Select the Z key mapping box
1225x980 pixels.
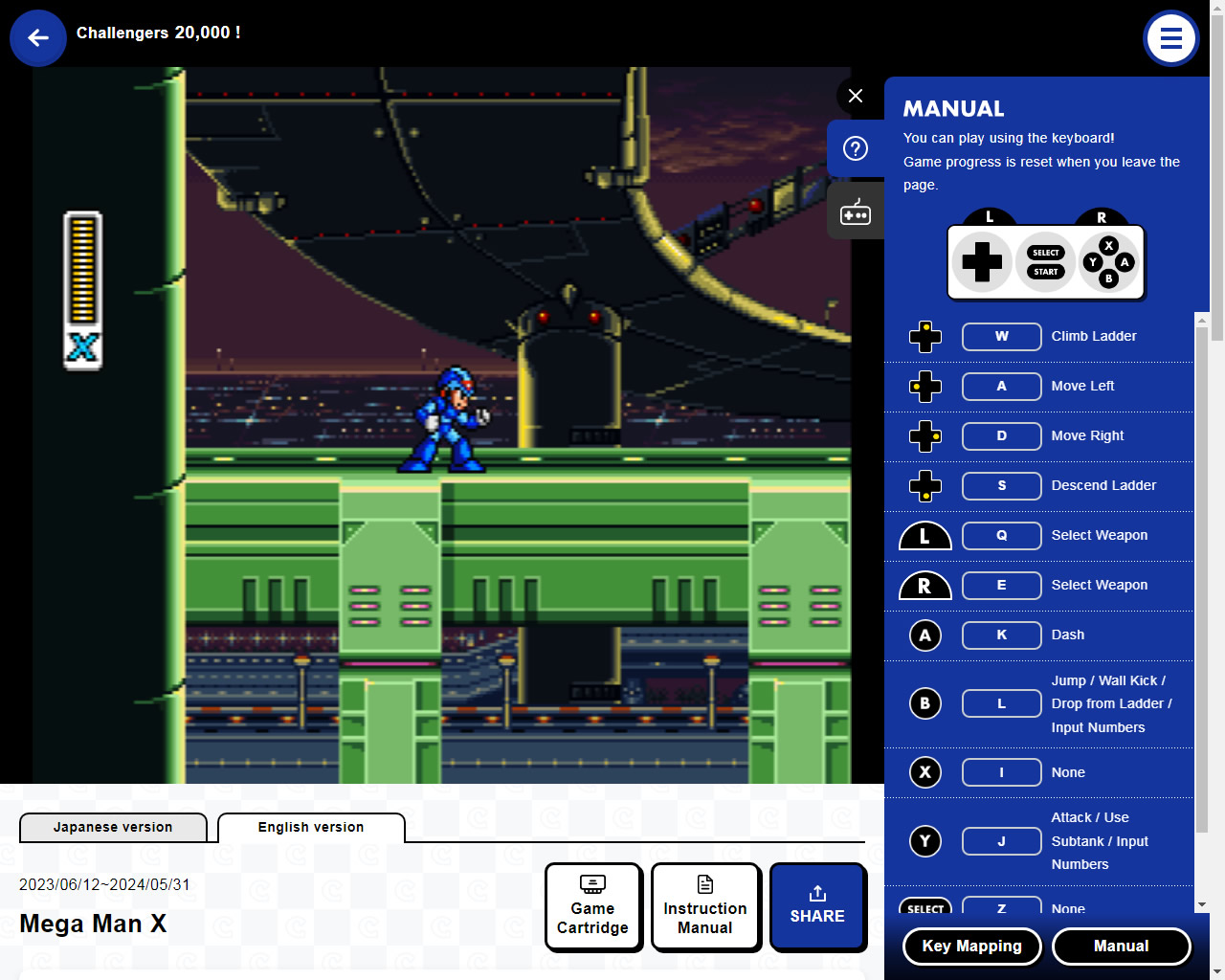click(x=1002, y=905)
